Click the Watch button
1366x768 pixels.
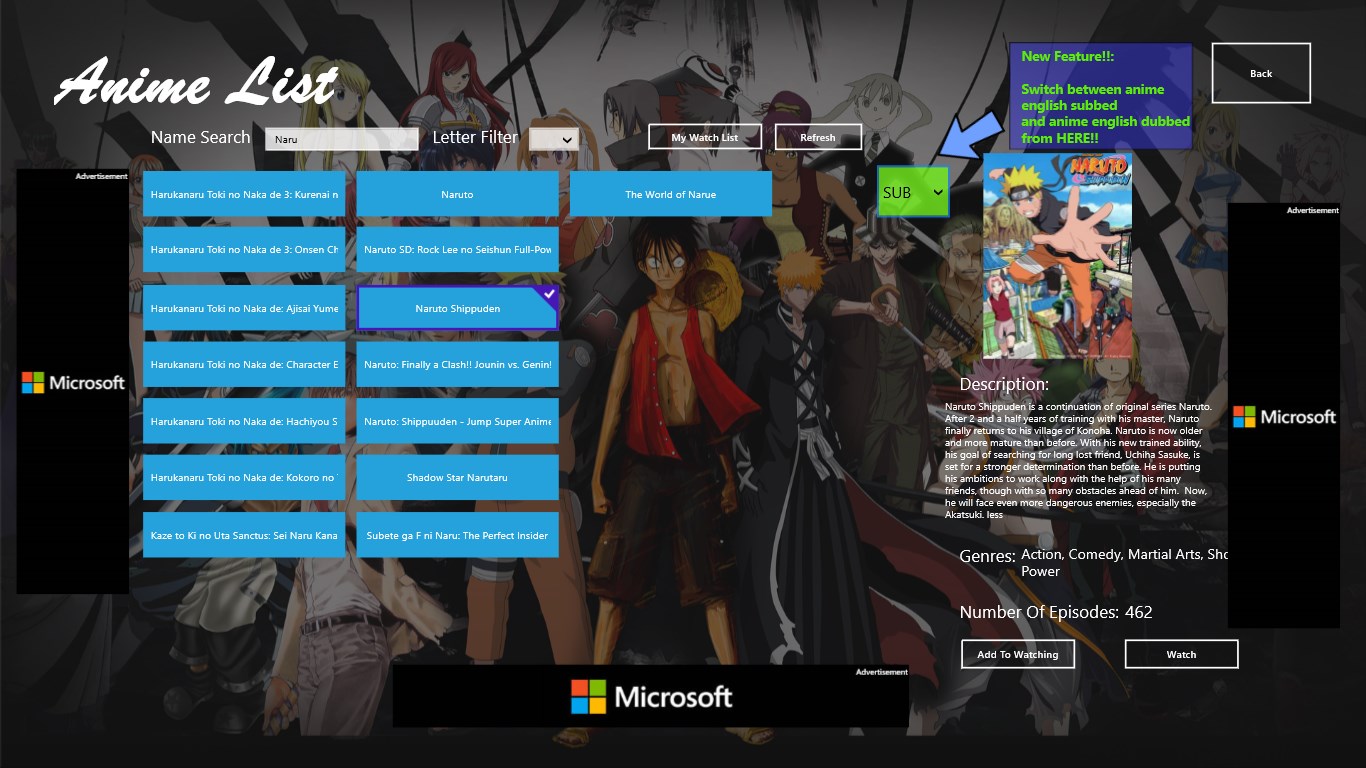coord(1181,654)
